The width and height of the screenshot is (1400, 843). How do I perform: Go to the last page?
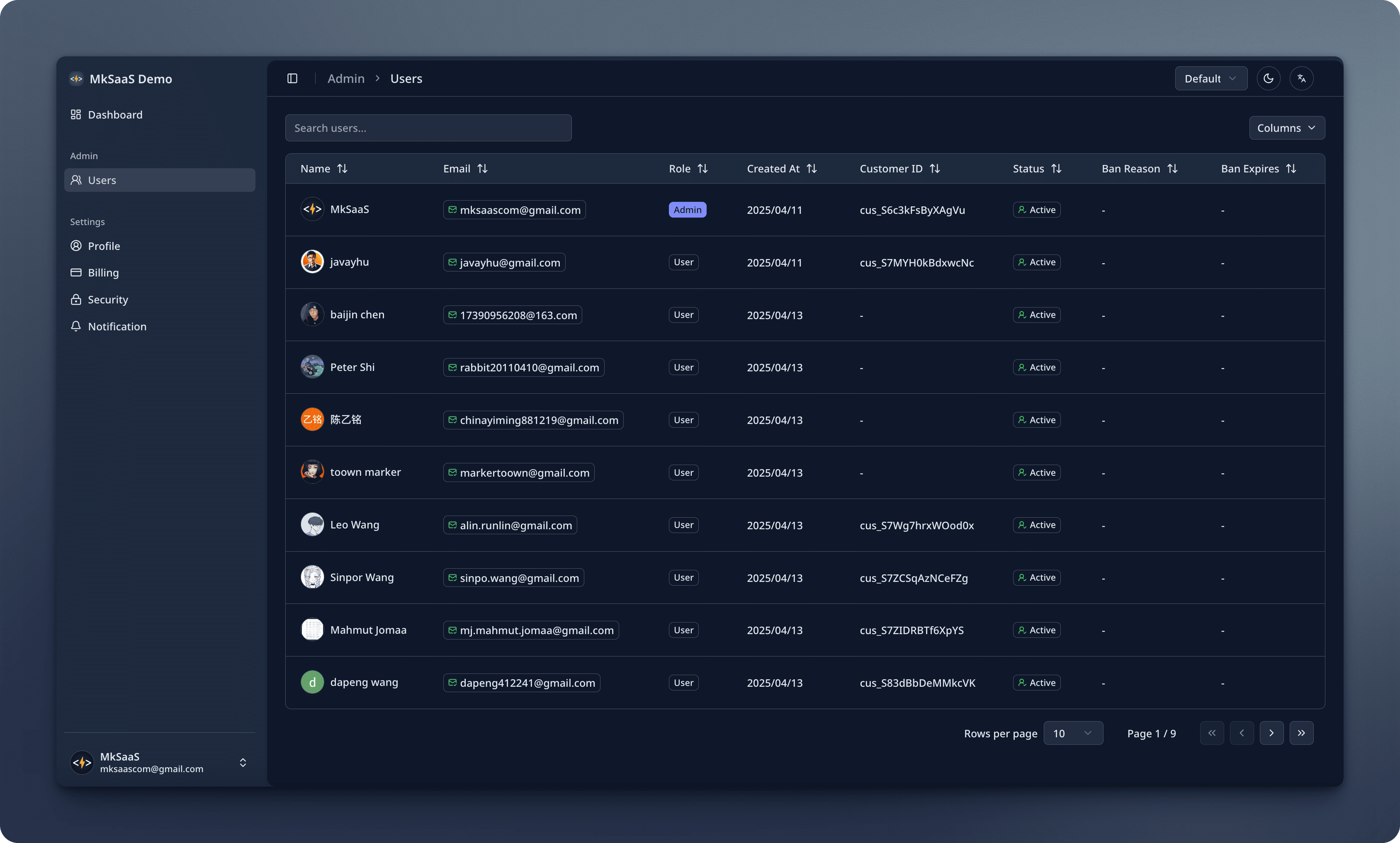click(x=1301, y=733)
